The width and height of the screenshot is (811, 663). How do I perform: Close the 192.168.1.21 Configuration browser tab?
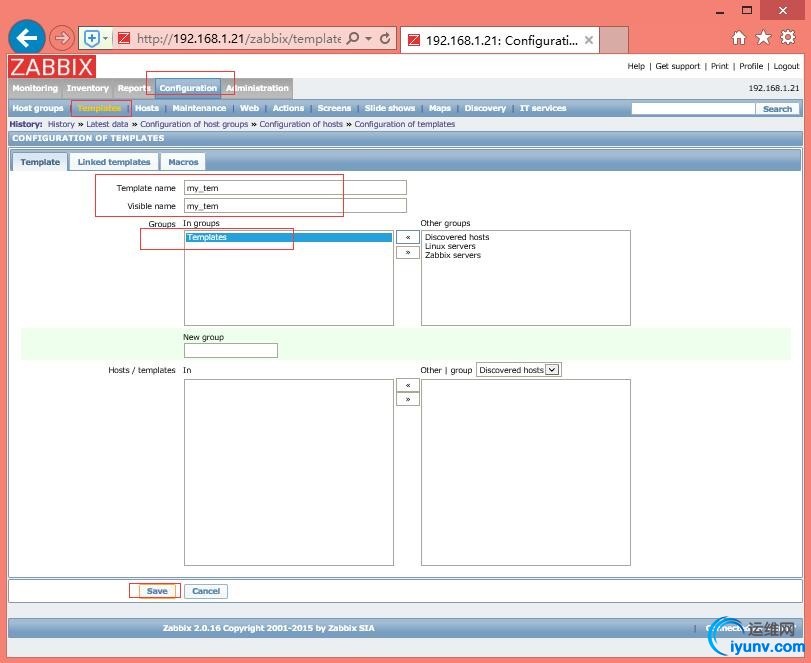589,40
